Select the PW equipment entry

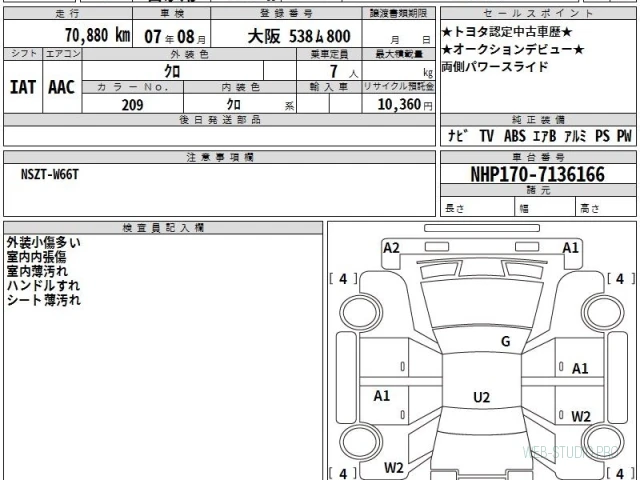[x=624, y=136]
